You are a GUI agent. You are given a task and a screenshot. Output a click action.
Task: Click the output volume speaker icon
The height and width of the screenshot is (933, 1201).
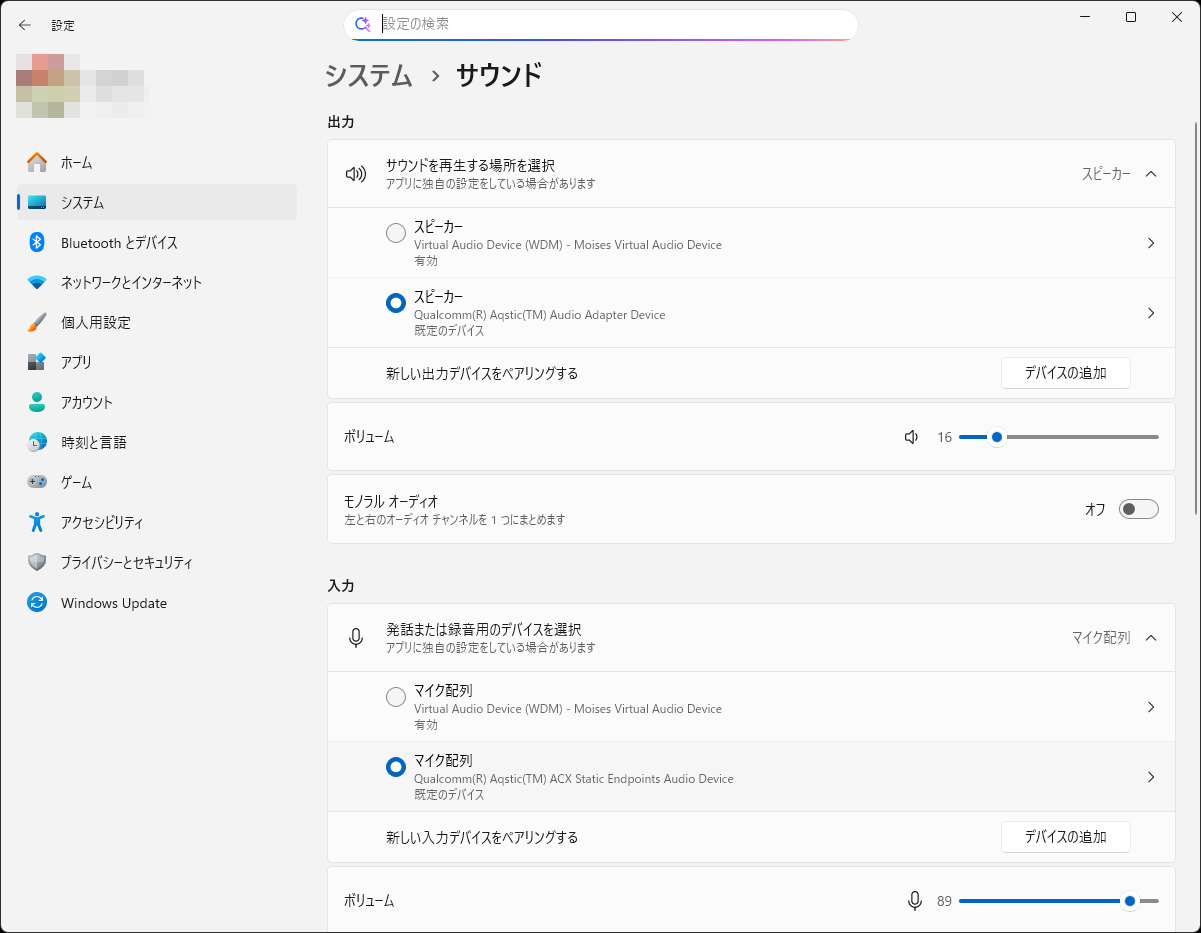(x=910, y=436)
